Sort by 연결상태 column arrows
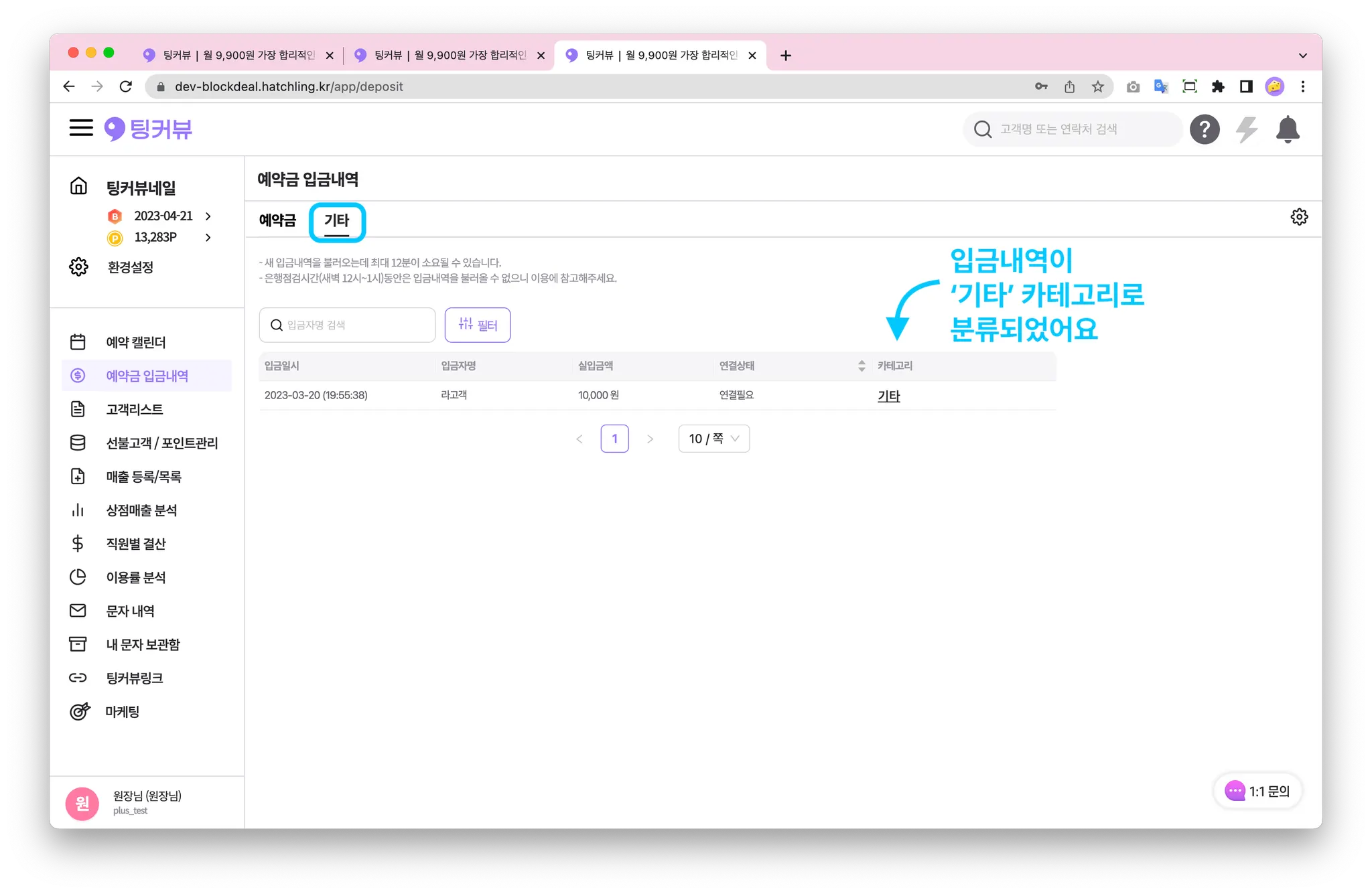Viewport: 1372px width, 894px height. pos(862,366)
